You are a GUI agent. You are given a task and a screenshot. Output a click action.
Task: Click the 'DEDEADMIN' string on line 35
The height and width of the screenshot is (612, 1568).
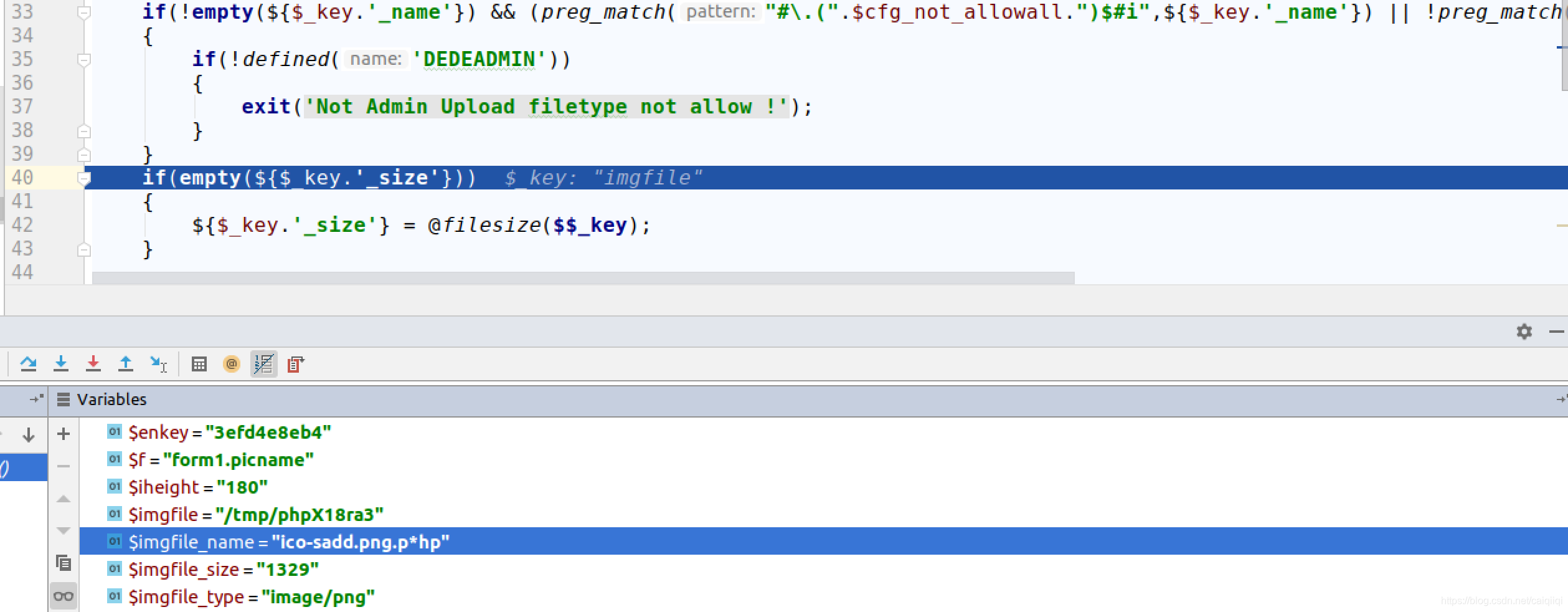click(x=478, y=59)
